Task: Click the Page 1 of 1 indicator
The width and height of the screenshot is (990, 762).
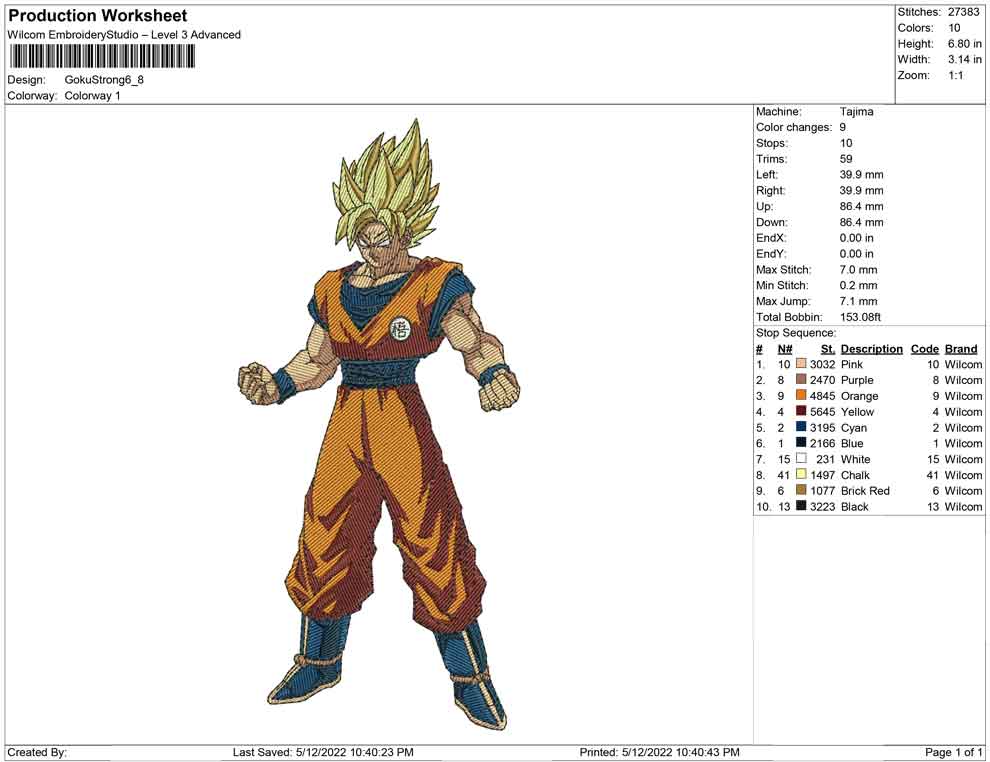Action: (954, 752)
